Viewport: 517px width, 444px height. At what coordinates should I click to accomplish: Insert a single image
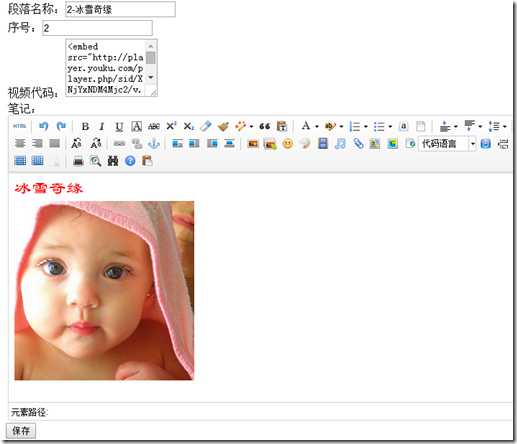click(x=253, y=144)
